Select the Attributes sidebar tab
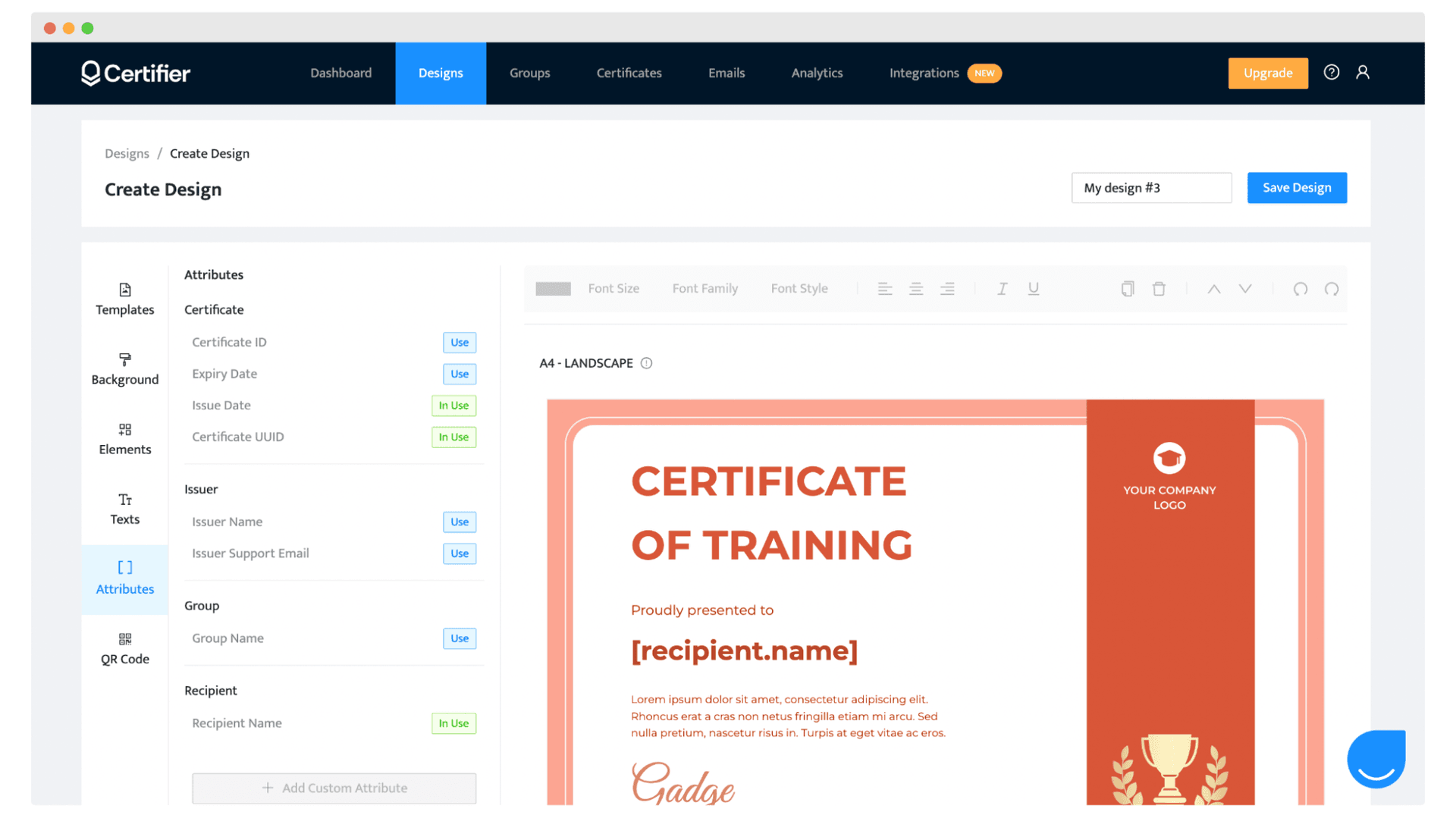This screenshot has height=818, width=1456. click(x=124, y=578)
